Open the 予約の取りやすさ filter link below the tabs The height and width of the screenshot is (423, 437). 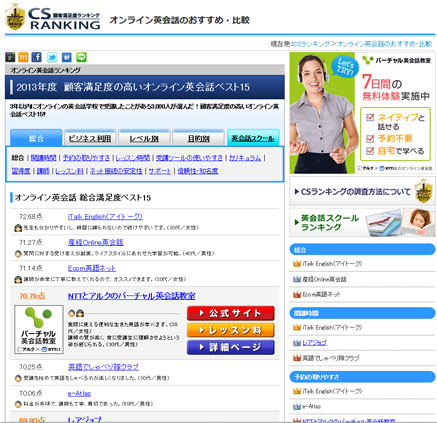coord(86,158)
